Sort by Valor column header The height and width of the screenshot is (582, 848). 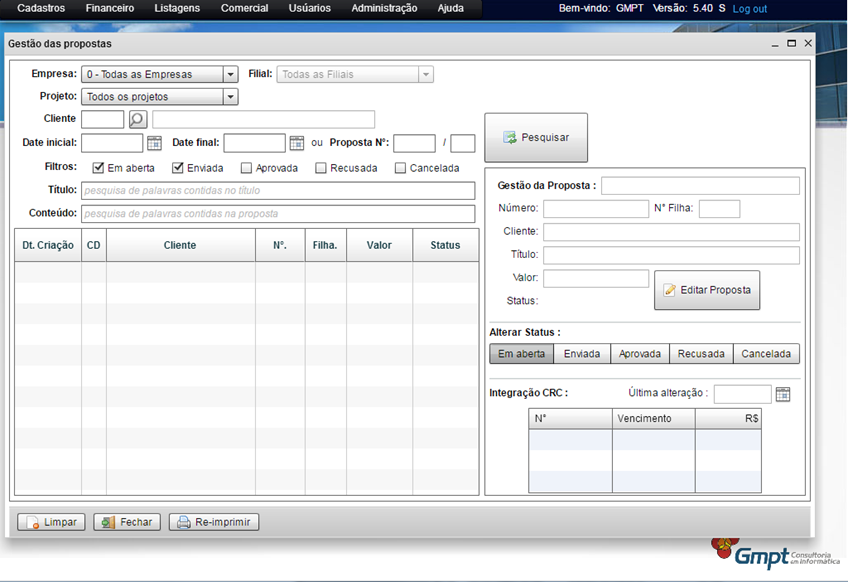[380, 246]
